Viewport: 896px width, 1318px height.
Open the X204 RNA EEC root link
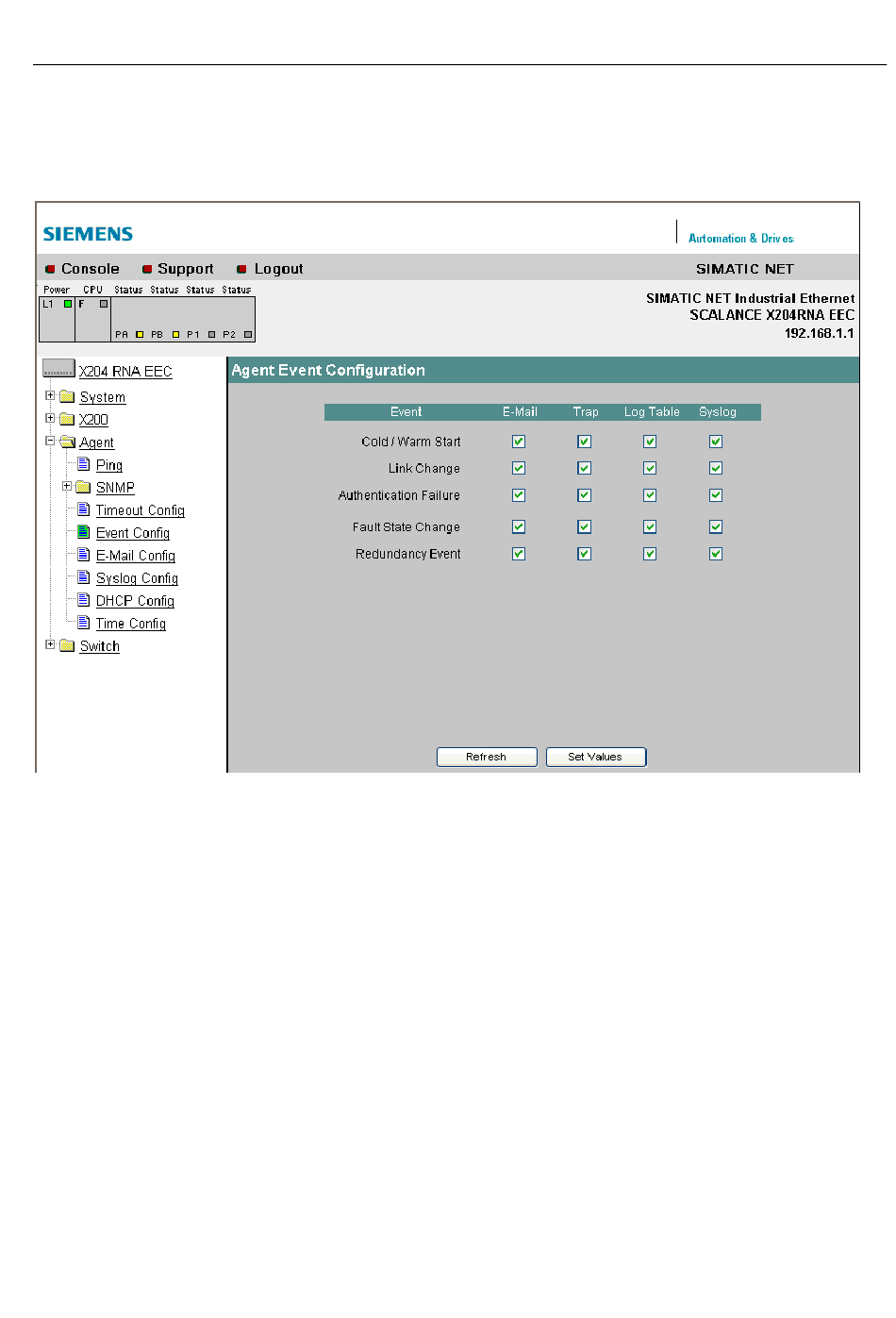(x=125, y=372)
